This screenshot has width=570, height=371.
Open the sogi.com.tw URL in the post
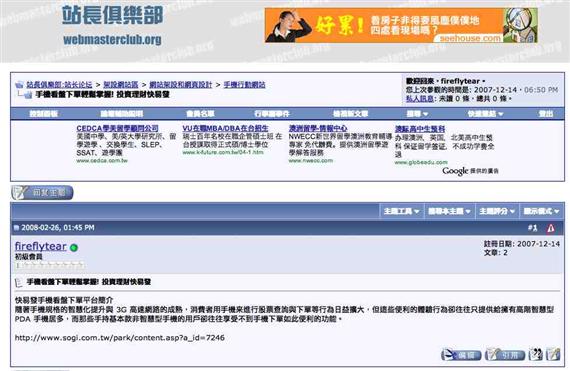[x=120, y=338]
